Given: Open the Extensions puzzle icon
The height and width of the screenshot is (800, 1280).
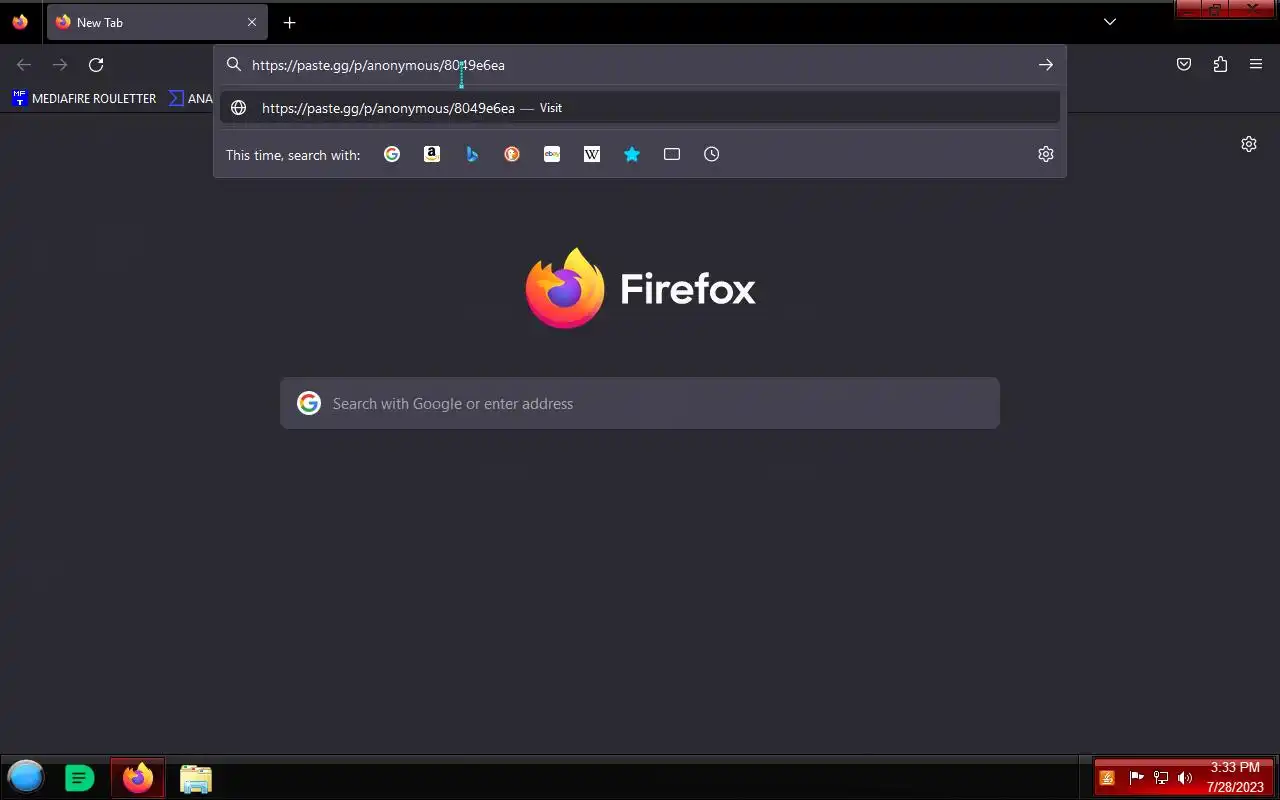Looking at the screenshot, I should click(x=1220, y=65).
